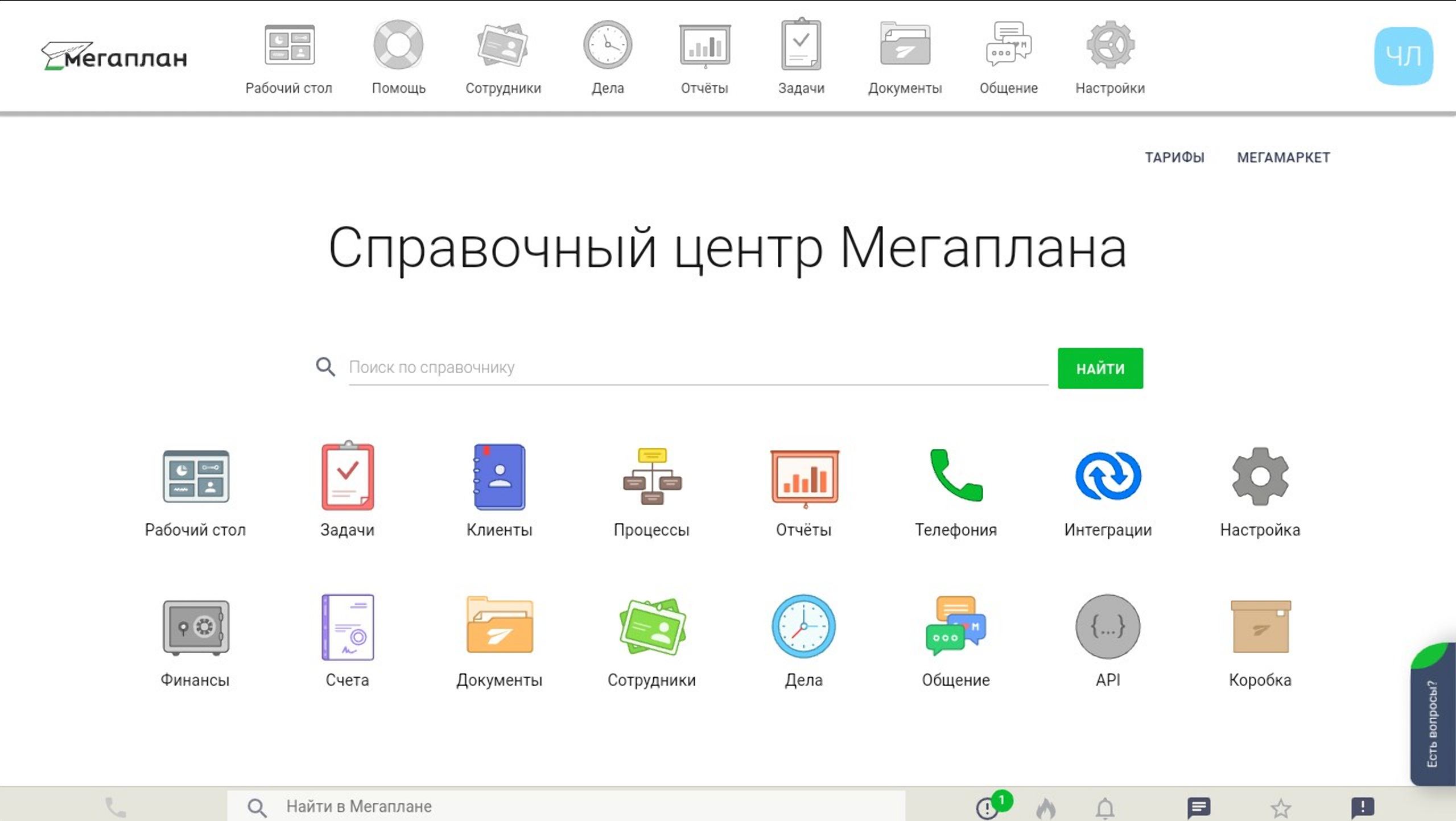Open Настройки in the top navigation

[x=1109, y=57]
